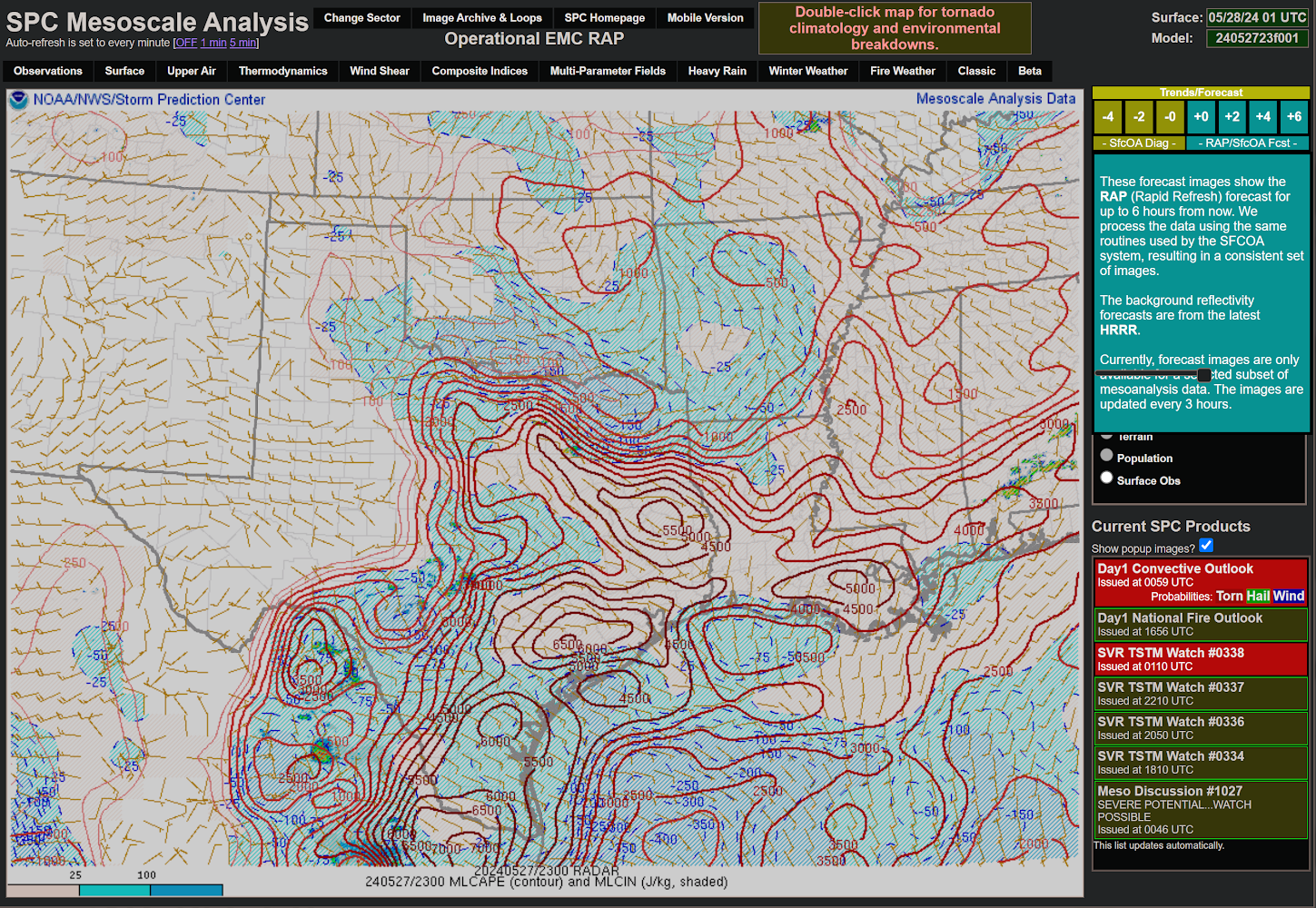Show the +6 hour forecast frame
Viewport: 1316px width, 908px height.
click(x=1293, y=117)
